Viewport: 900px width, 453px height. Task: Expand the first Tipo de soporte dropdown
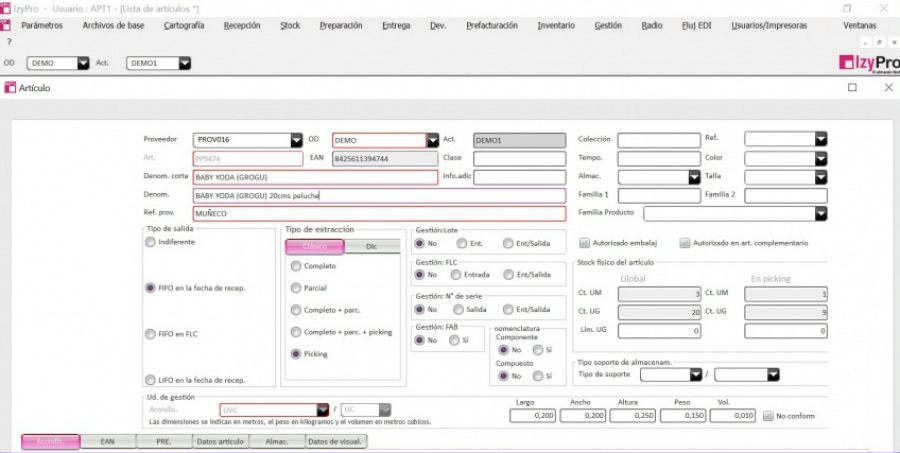pyautogui.click(x=696, y=375)
